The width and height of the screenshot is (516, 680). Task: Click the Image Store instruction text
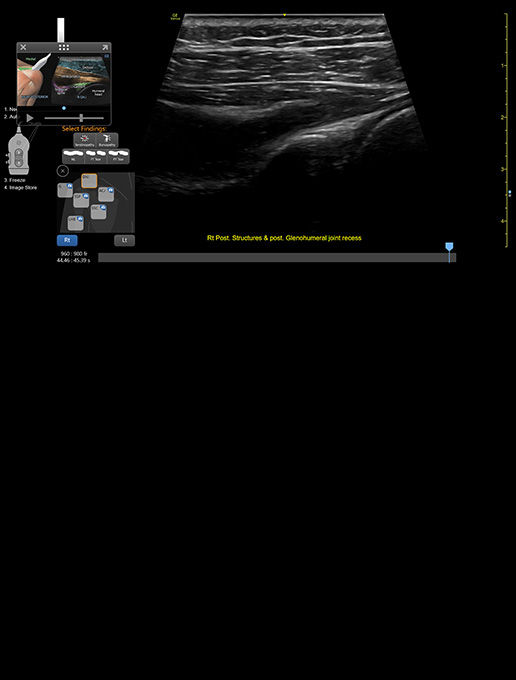point(20,188)
